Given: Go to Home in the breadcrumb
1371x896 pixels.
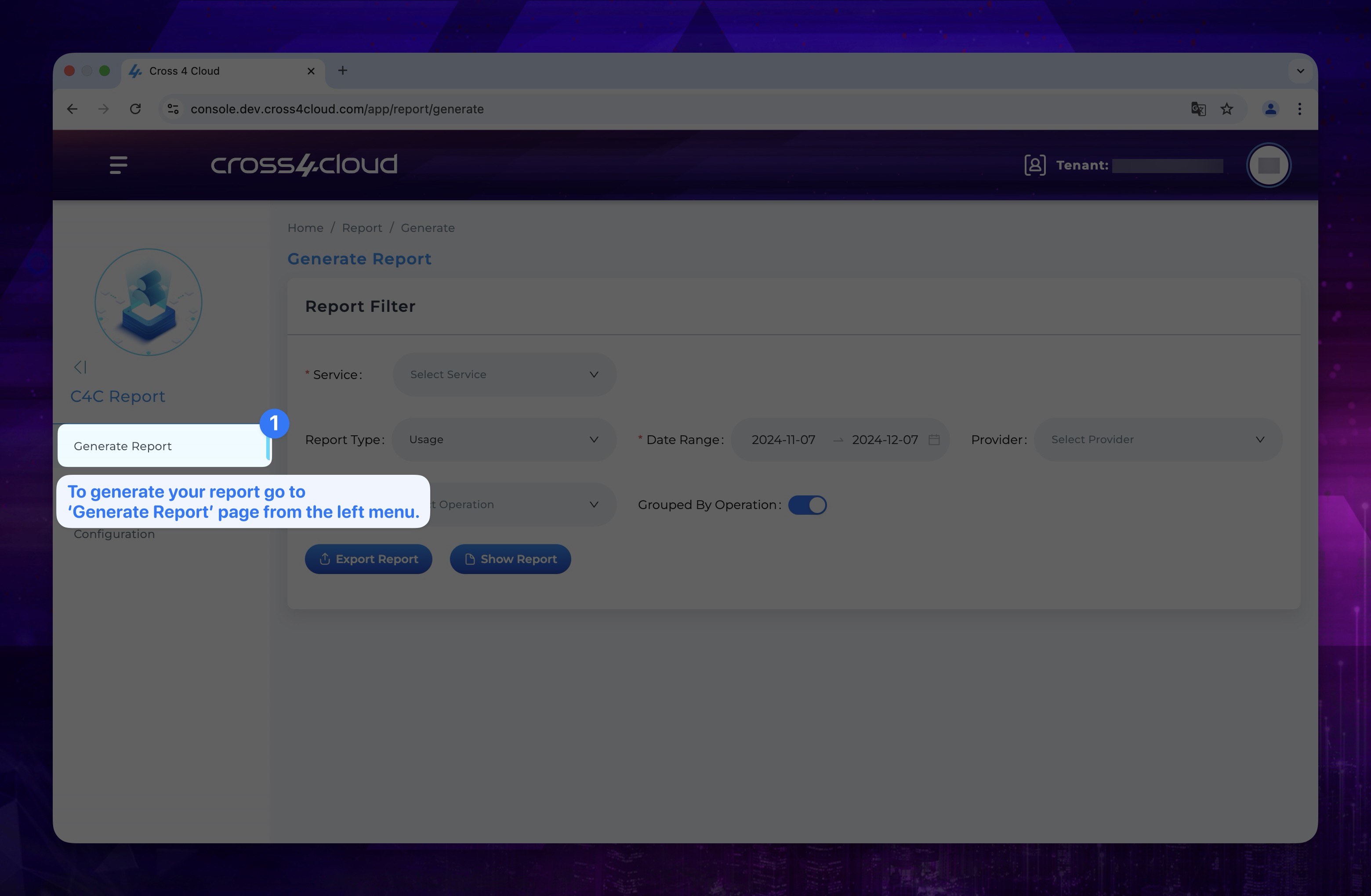Looking at the screenshot, I should (305, 228).
